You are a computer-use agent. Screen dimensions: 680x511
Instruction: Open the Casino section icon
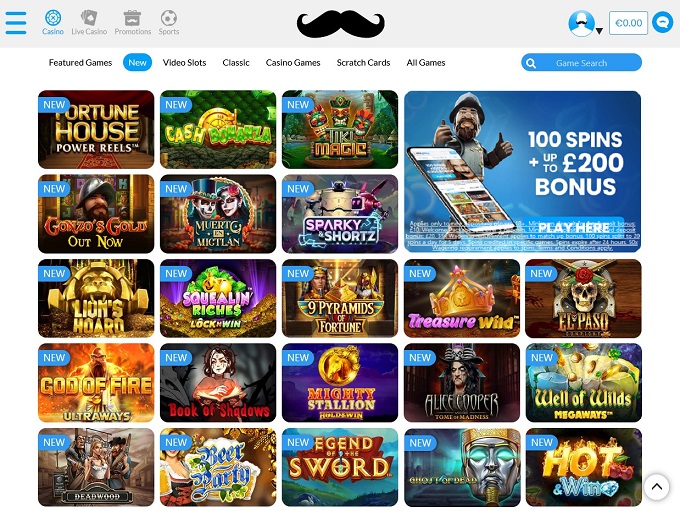click(x=53, y=18)
